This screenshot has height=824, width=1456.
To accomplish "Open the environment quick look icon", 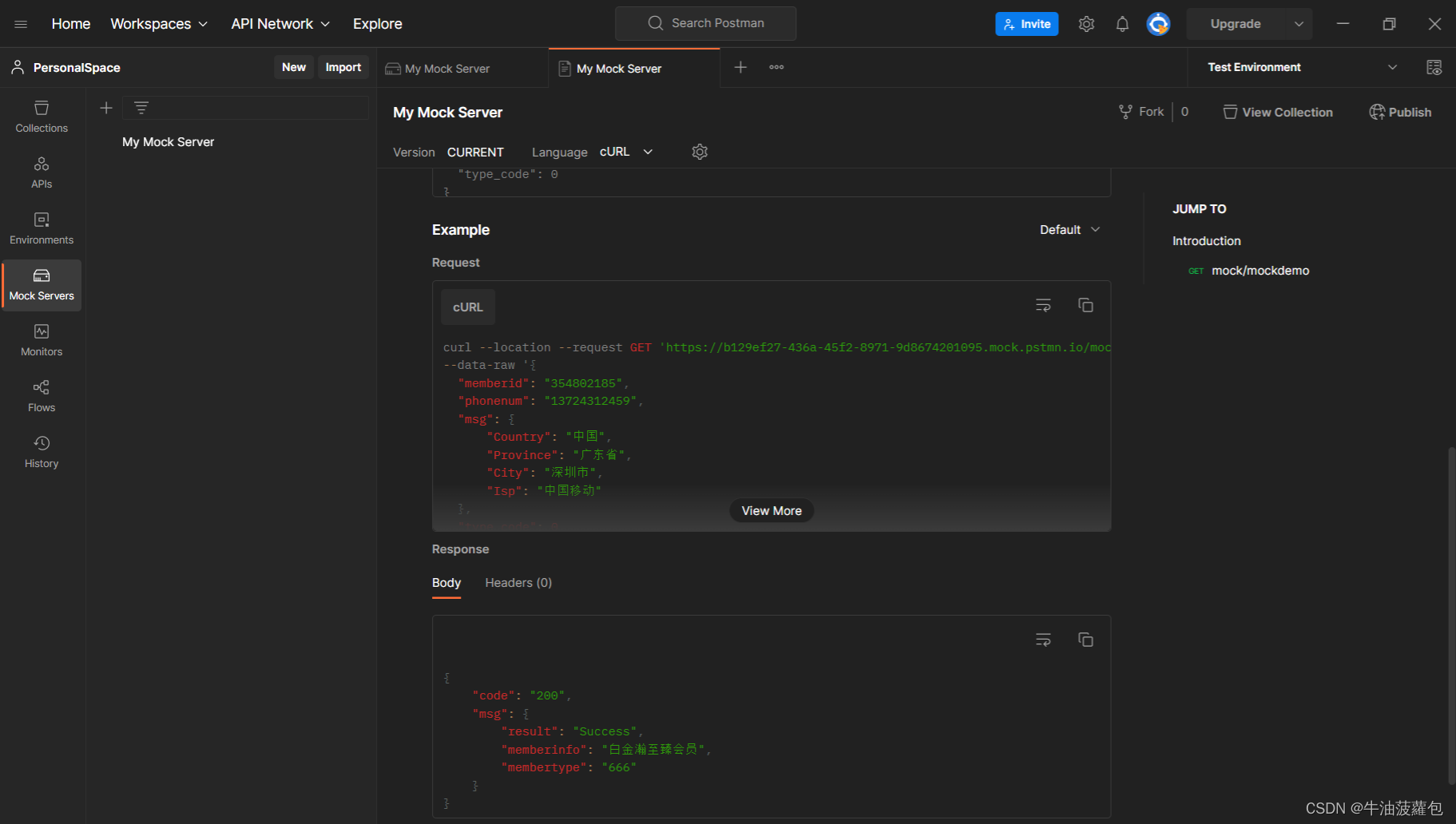I will (1434, 67).
